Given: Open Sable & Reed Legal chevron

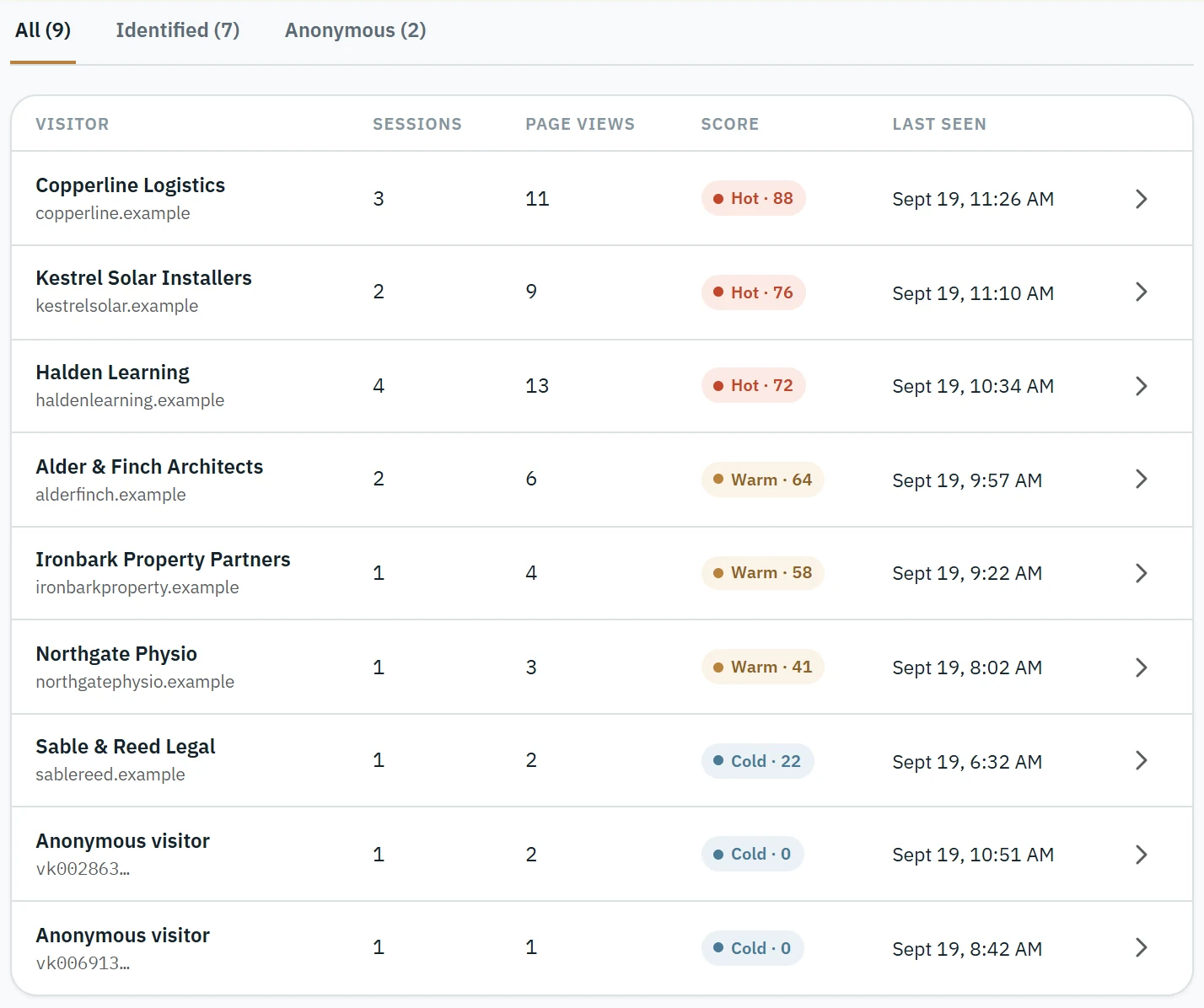Looking at the screenshot, I should click(x=1141, y=760).
